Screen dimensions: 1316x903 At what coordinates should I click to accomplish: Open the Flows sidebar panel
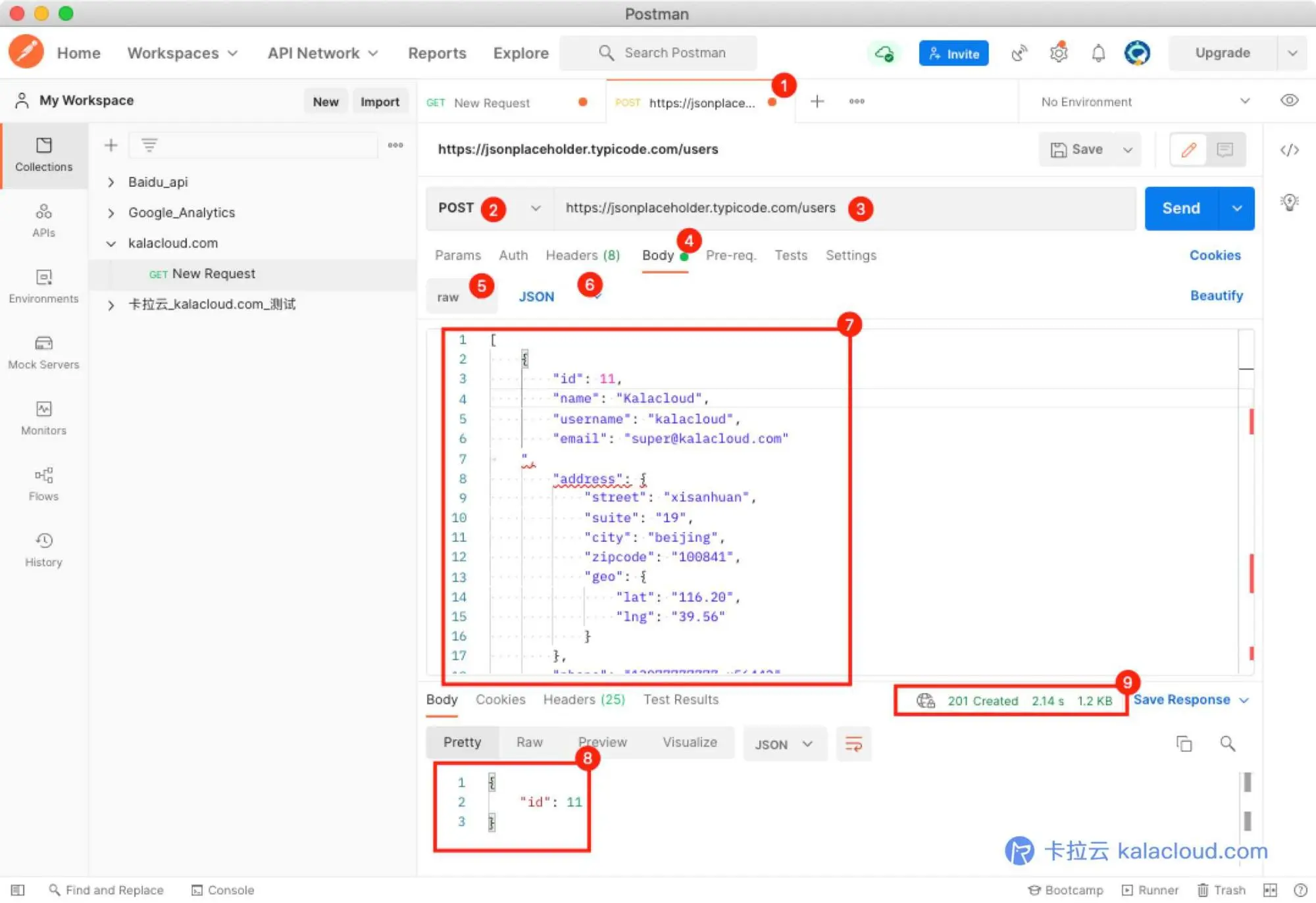click(x=43, y=484)
